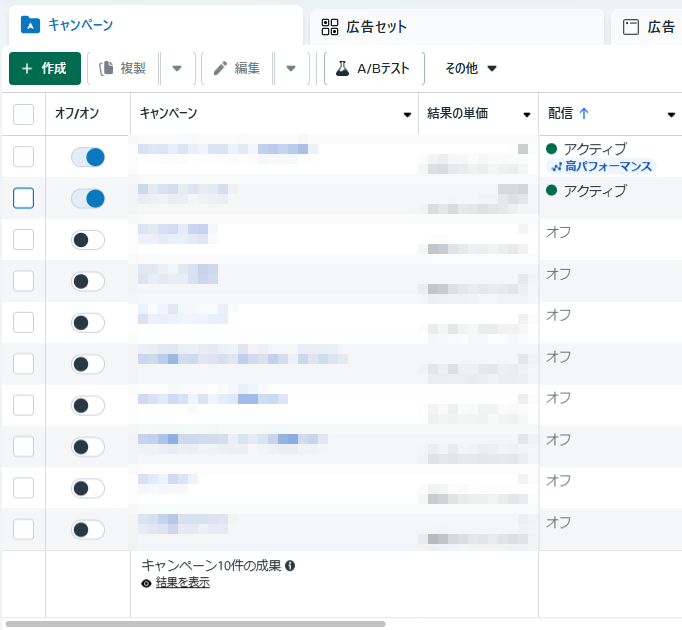Open the 結果の単価 column dropdown
Image resolution: width=682 pixels, height=630 pixels.
pos(527,114)
